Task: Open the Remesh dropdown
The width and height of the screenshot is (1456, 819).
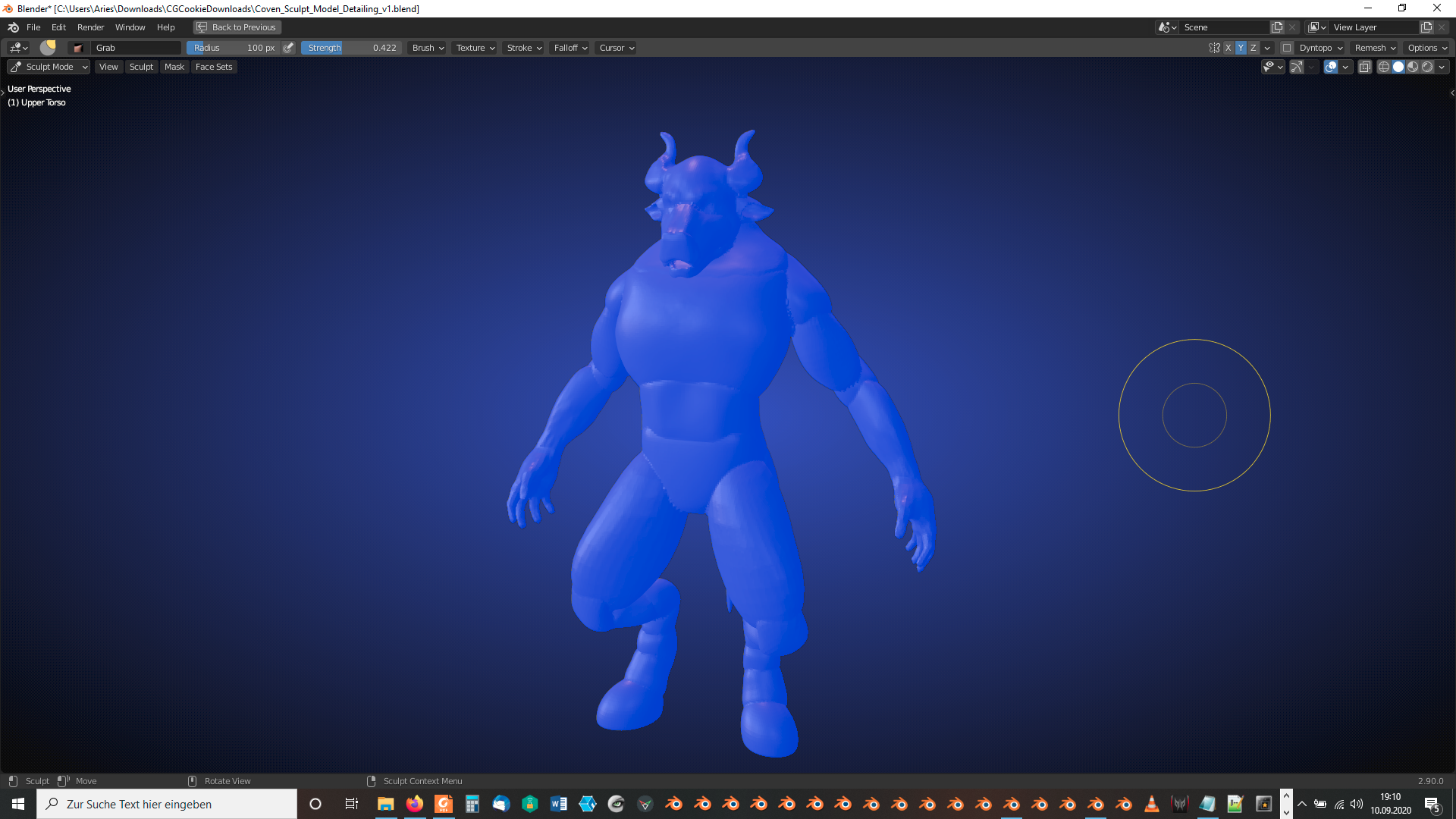Action: (1374, 48)
